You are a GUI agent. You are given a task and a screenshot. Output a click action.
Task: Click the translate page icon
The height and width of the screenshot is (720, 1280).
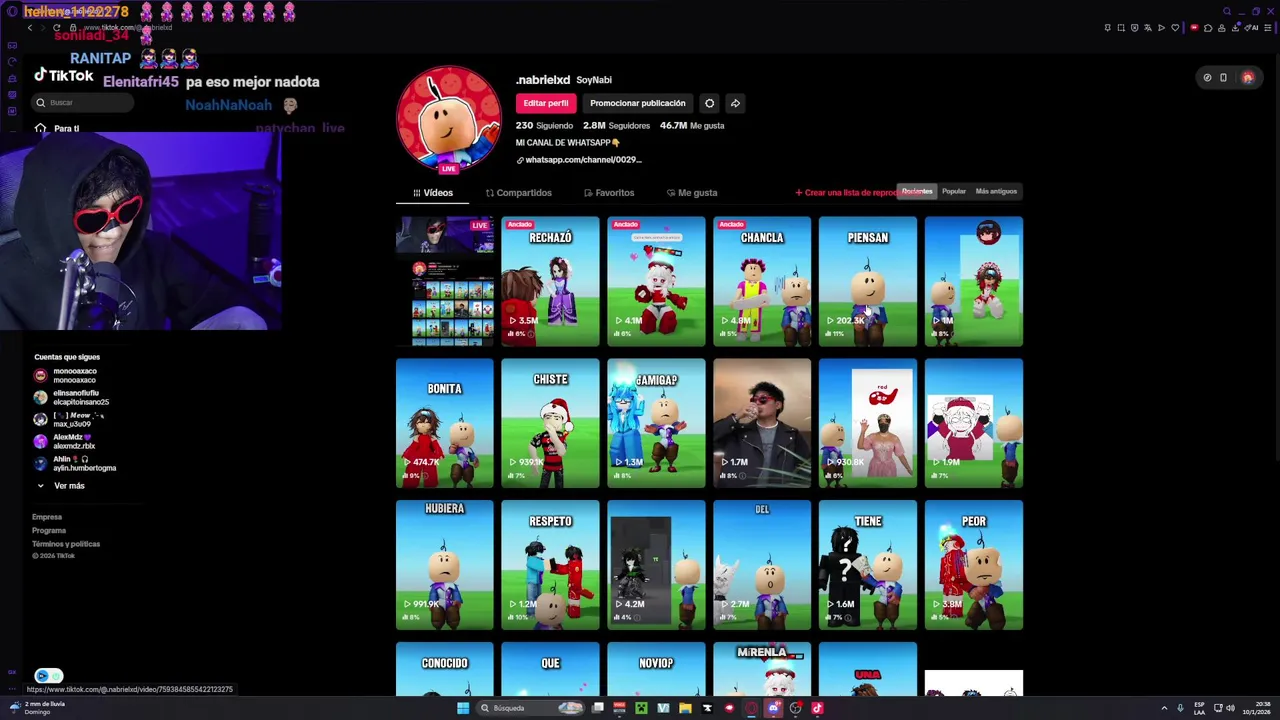click(1148, 28)
